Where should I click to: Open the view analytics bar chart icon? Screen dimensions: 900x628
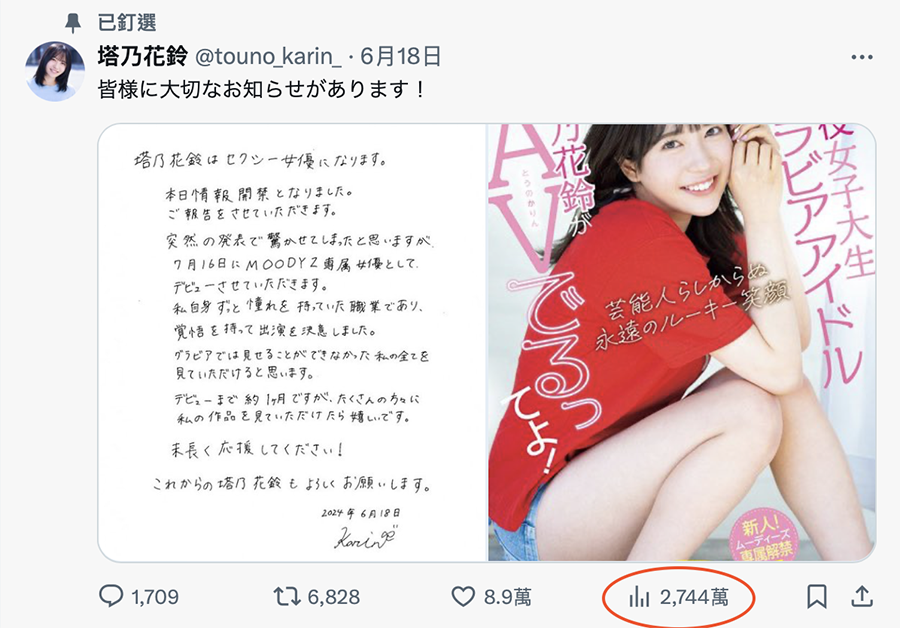point(639,597)
